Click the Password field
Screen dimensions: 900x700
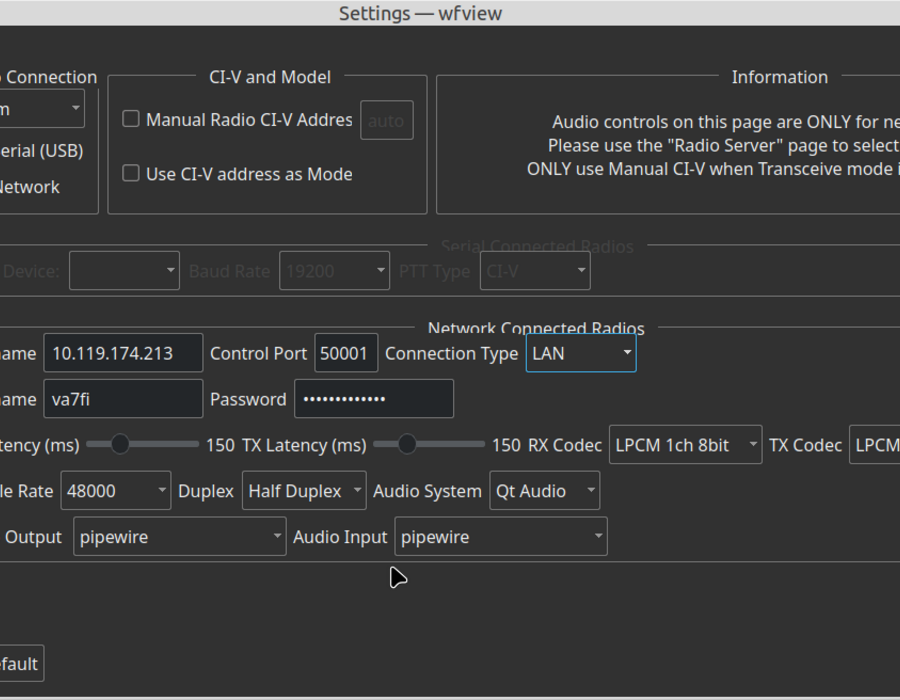(x=374, y=399)
